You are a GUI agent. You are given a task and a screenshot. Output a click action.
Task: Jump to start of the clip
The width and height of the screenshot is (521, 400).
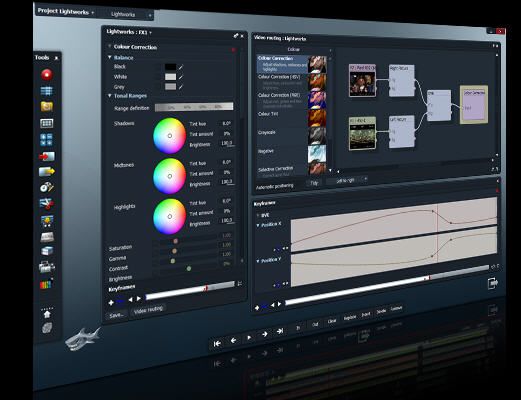click(x=217, y=344)
